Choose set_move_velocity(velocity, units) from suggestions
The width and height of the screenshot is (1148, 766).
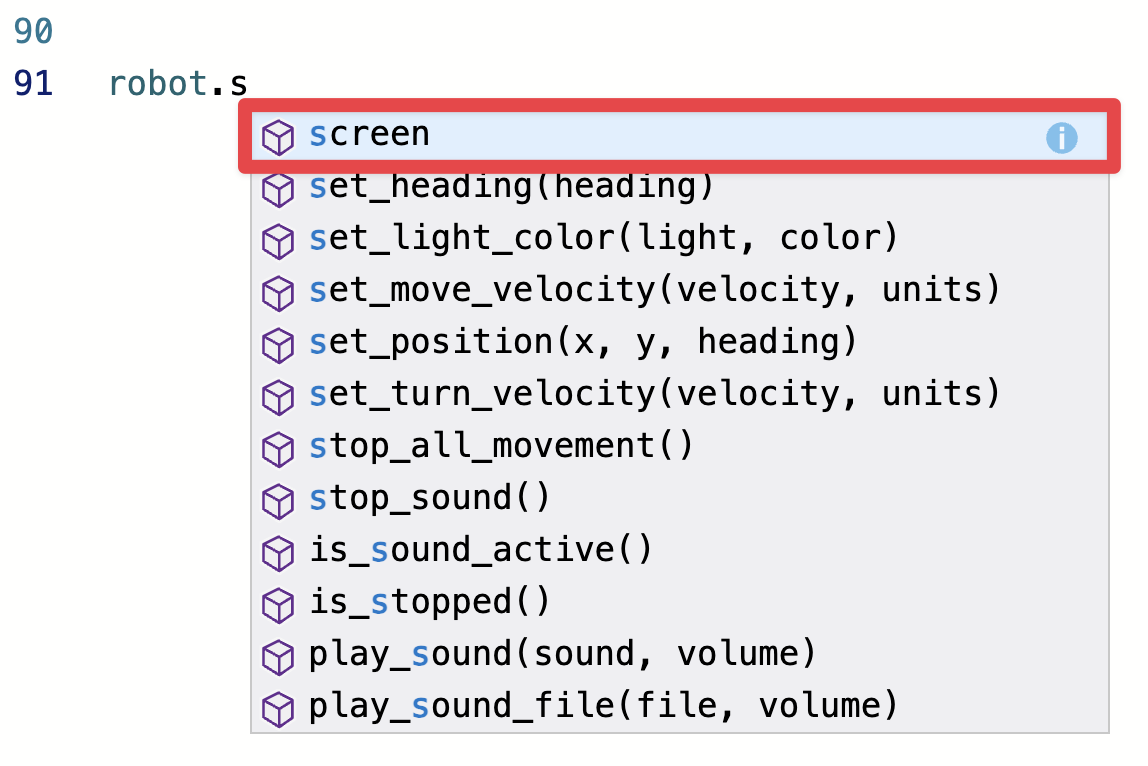point(654,291)
